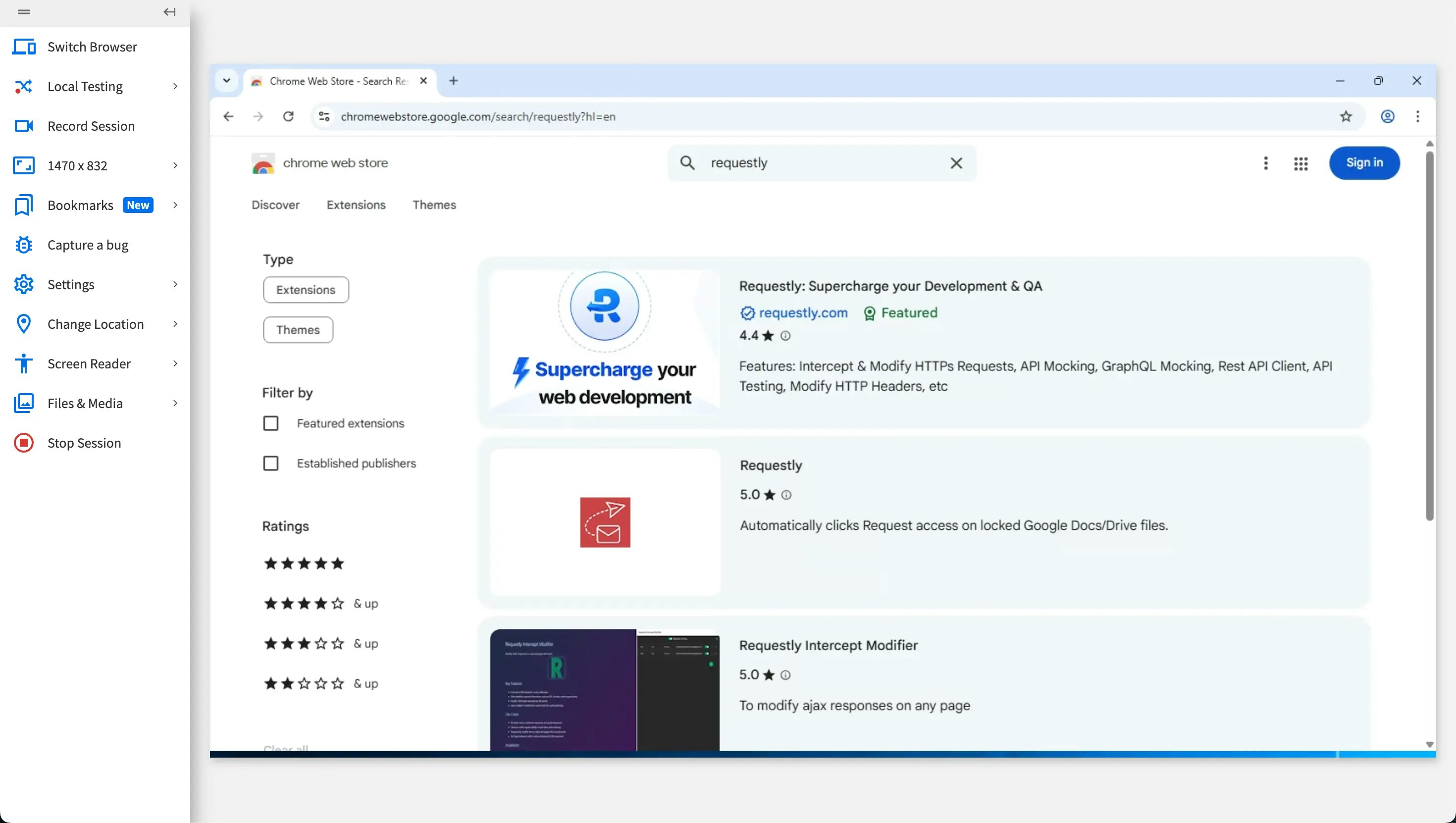This screenshot has width=1456, height=823.
Task: Select the Record Session tool
Action: coord(91,125)
